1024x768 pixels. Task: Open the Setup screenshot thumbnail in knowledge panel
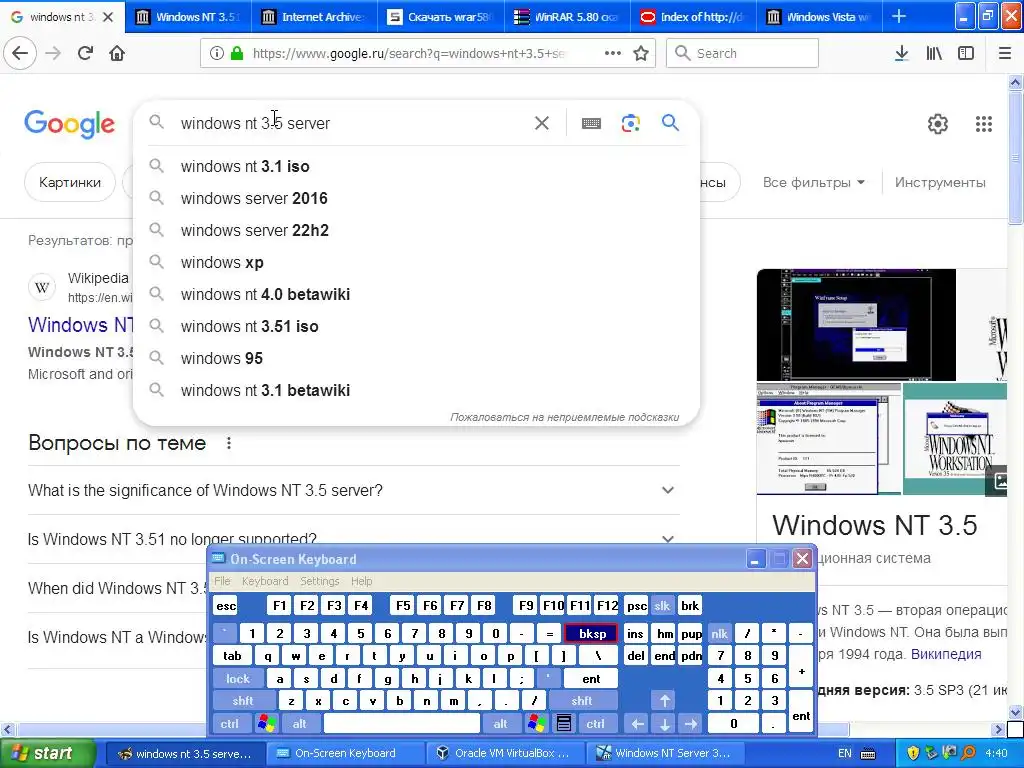[x=856, y=325]
